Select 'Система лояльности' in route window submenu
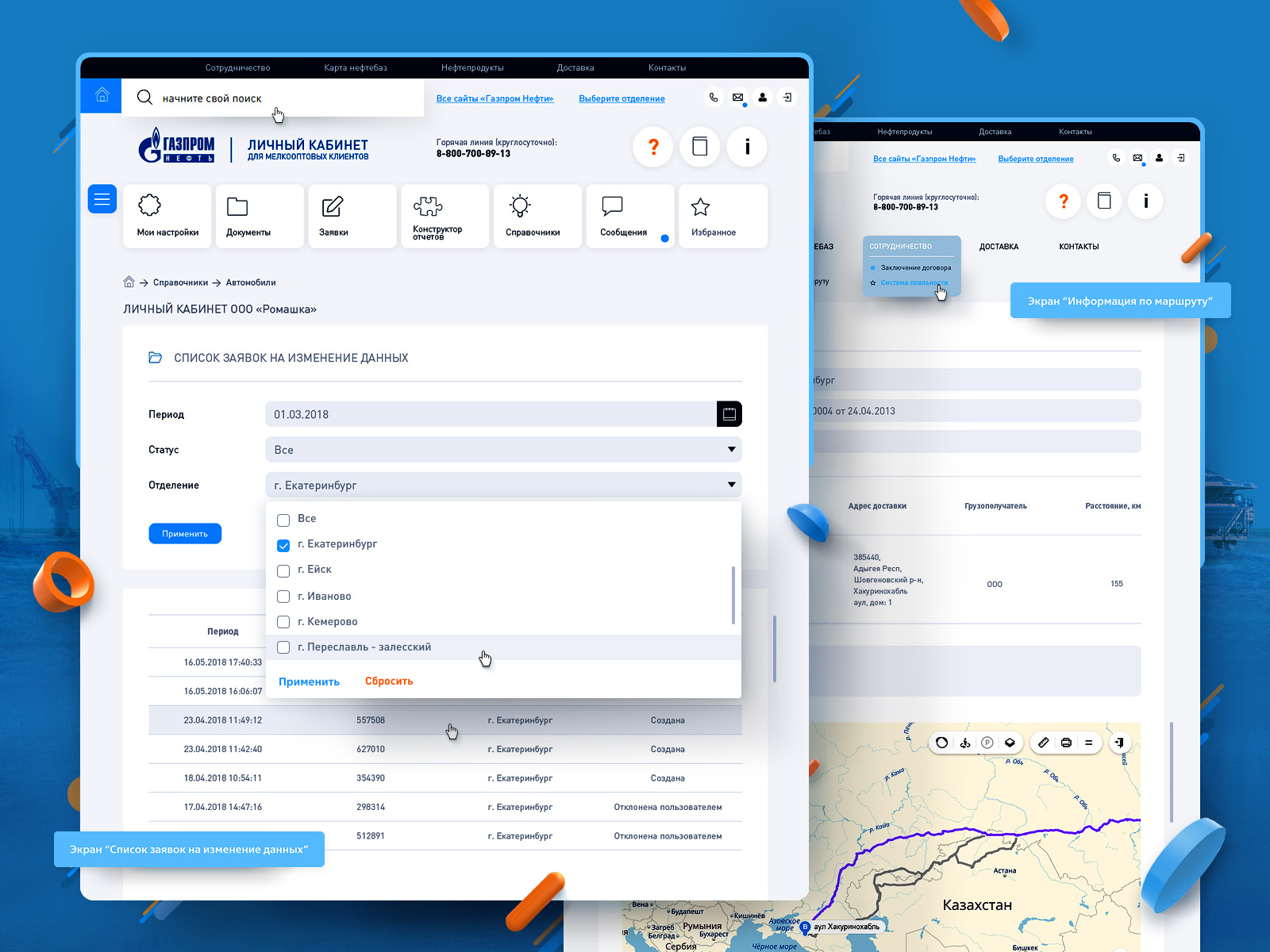Image resolution: width=1270 pixels, height=952 pixels. [x=914, y=282]
